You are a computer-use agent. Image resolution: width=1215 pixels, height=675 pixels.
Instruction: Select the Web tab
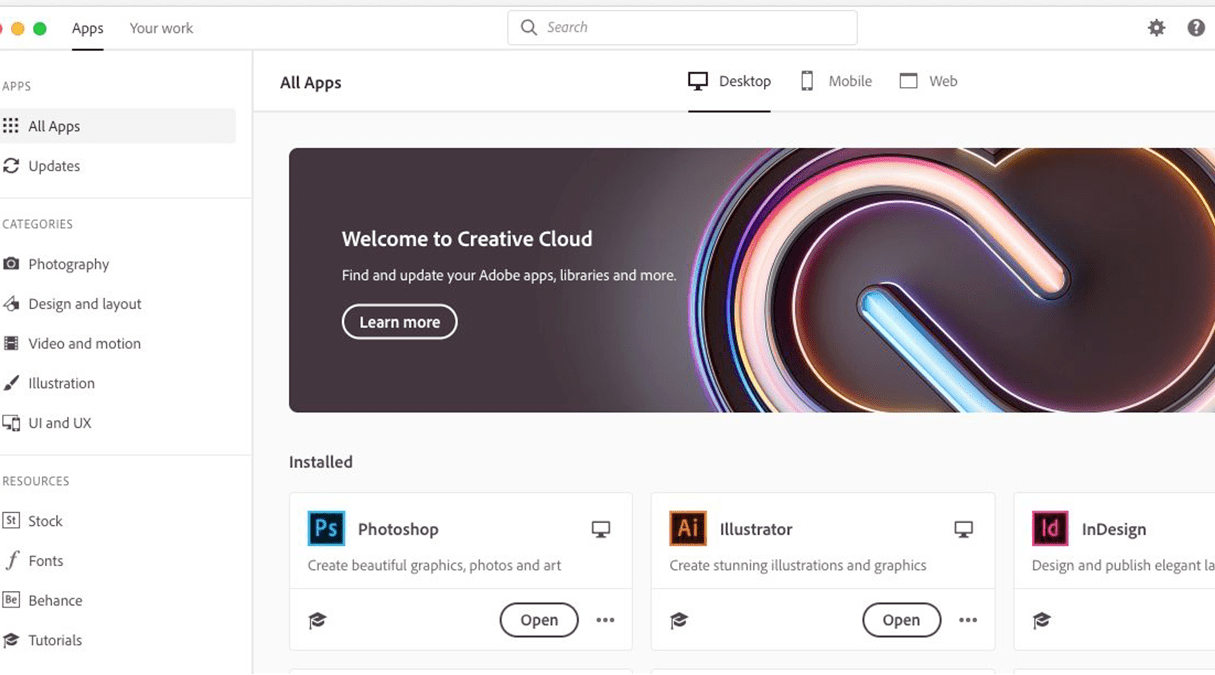928,81
